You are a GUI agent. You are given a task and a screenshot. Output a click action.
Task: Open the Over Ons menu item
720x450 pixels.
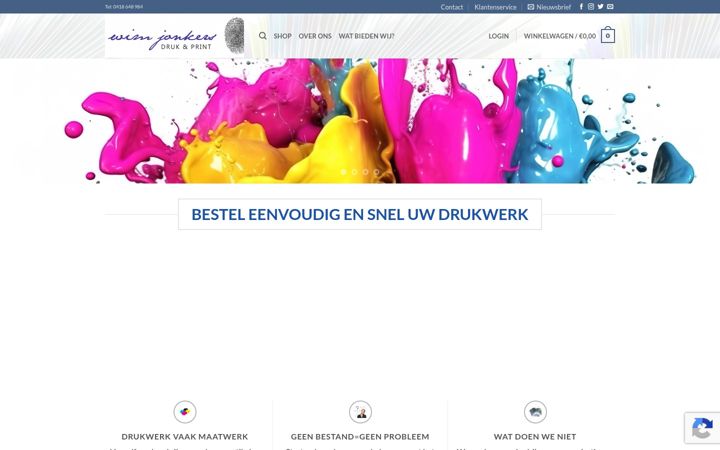coord(315,36)
